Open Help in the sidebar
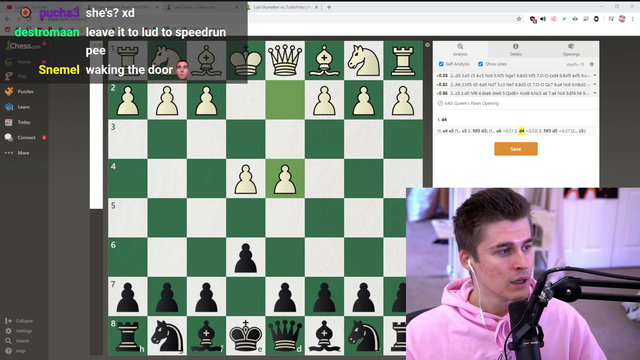Screen dimensions: 640x360 click(15, 351)
